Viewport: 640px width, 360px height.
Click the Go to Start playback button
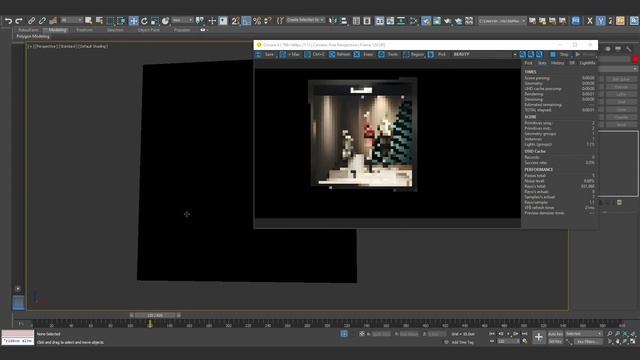coord(492,334)
